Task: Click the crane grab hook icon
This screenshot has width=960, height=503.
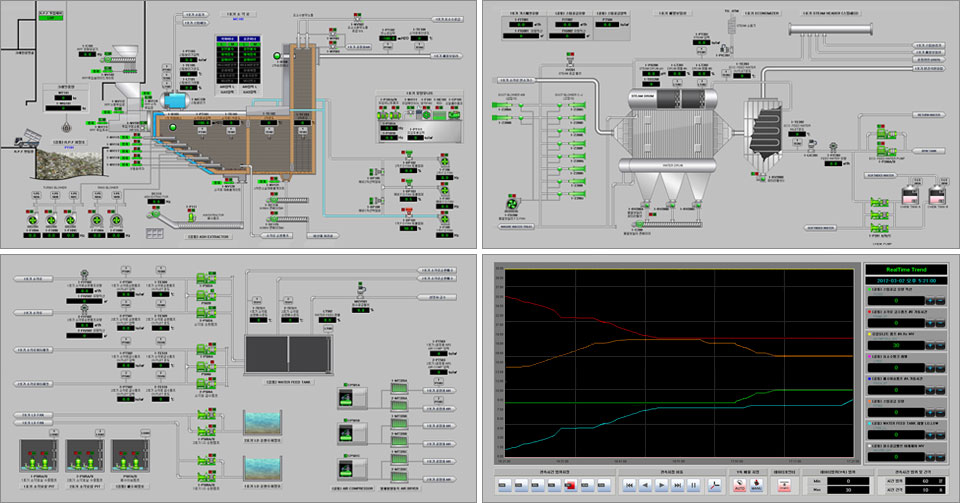Action: [x=66, y=128]
